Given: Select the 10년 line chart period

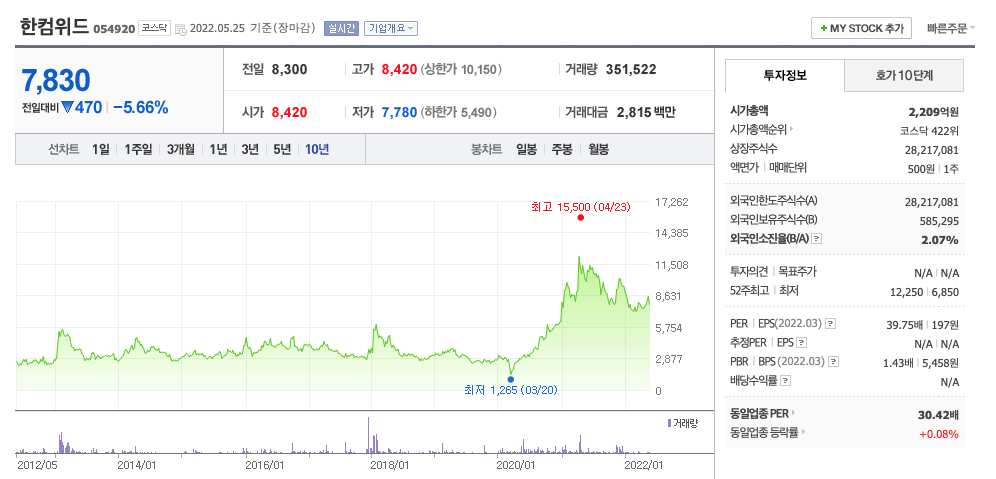Looking at the screenshot, I should [317, 150].
